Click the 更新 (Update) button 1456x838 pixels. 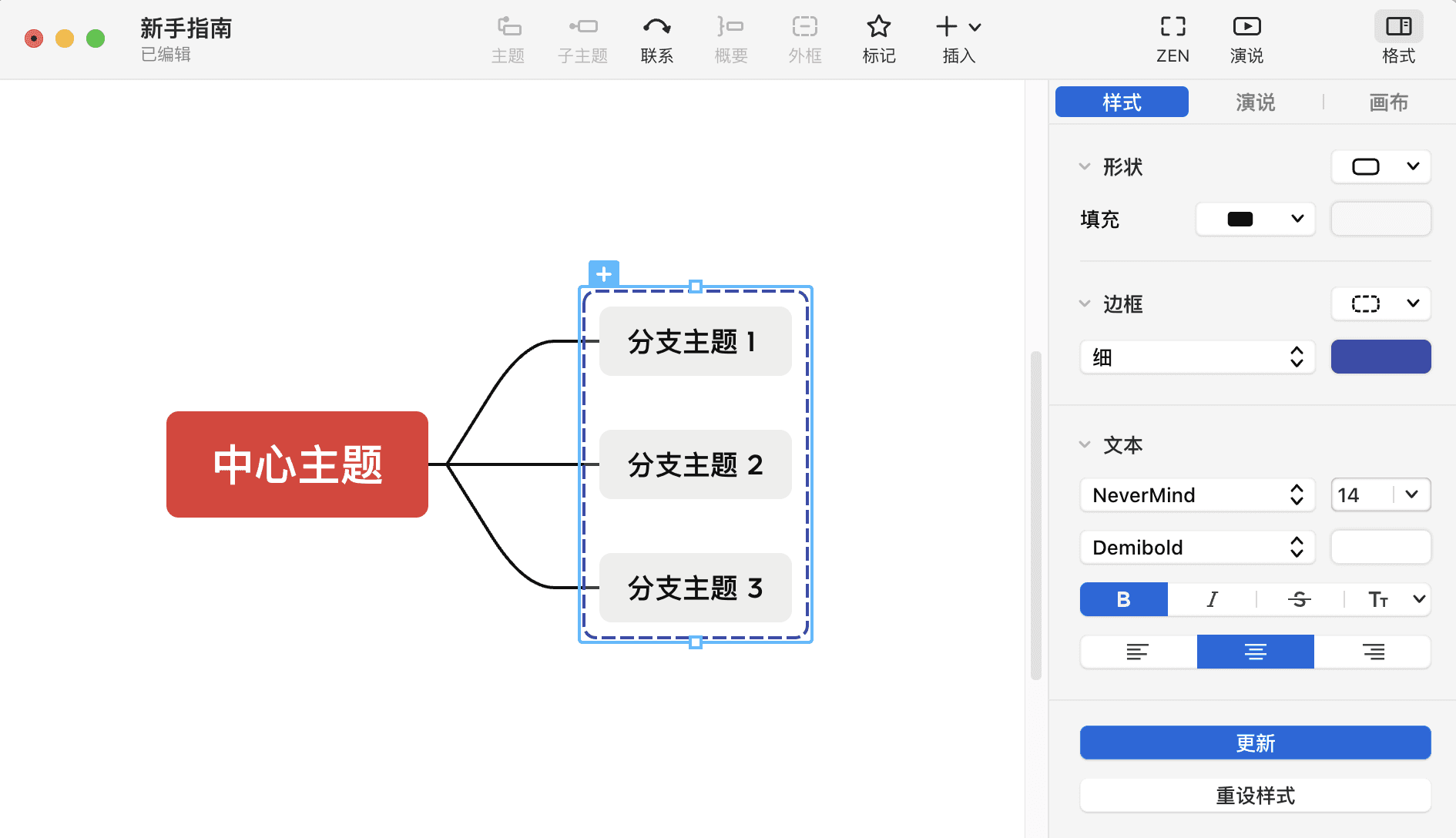point(1255,742)
